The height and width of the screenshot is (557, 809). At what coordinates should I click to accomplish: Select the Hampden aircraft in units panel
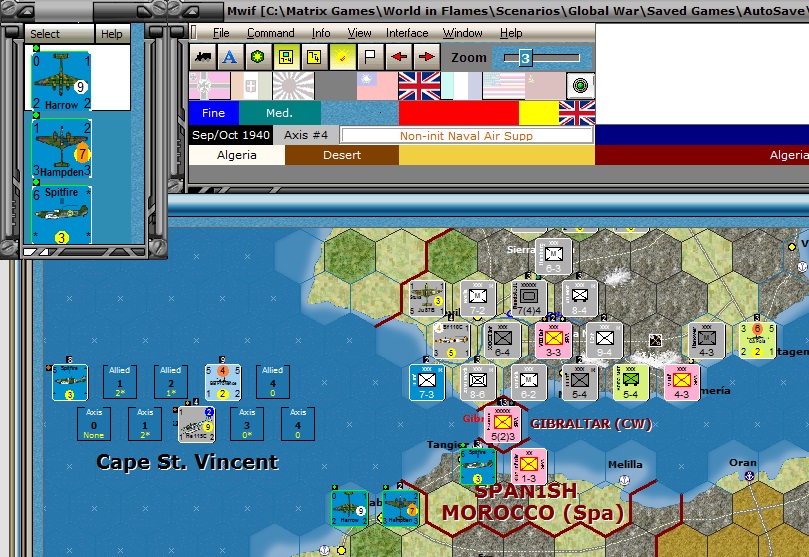coord(61,149)
